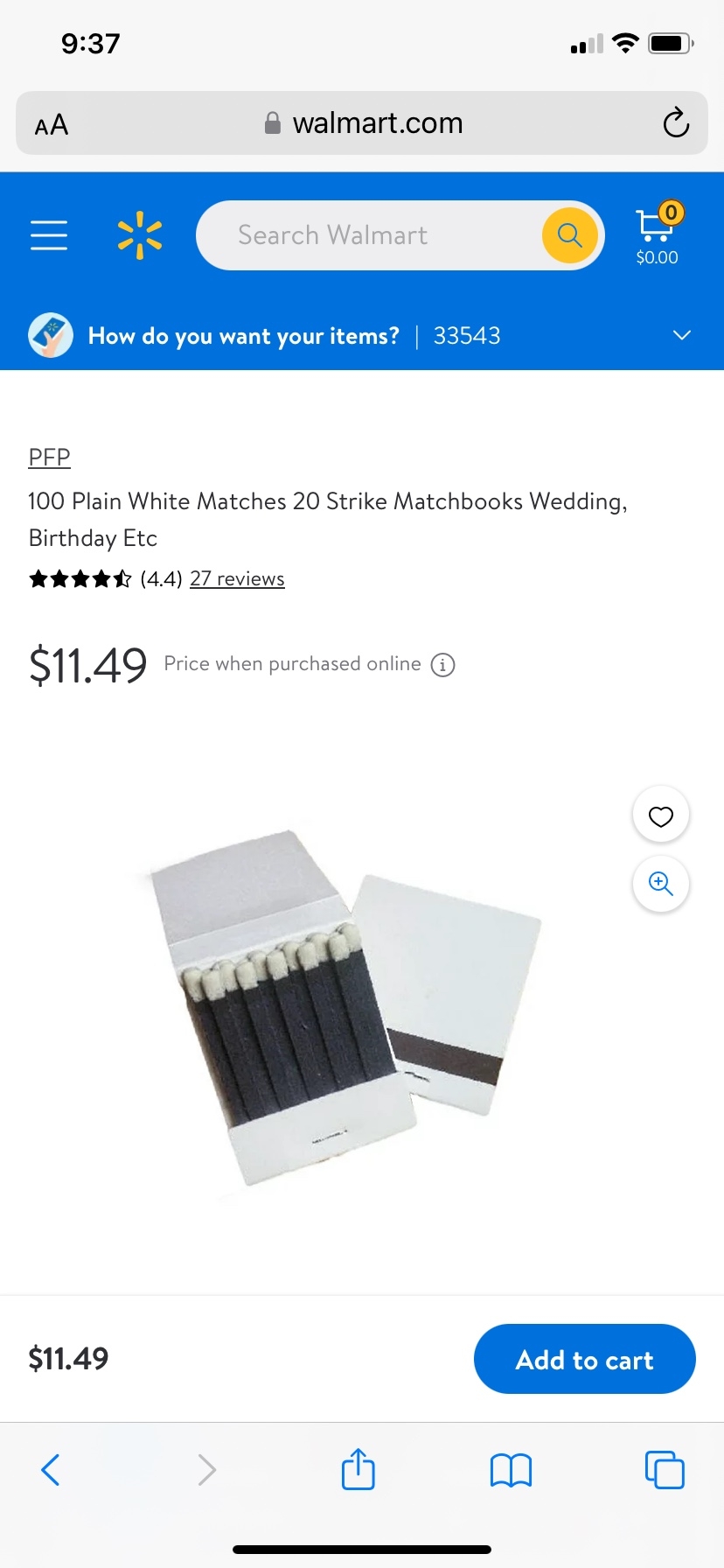Open Safari share sheet
The width and height of the screenshot is (724, 1568).
click(359, 1469)
